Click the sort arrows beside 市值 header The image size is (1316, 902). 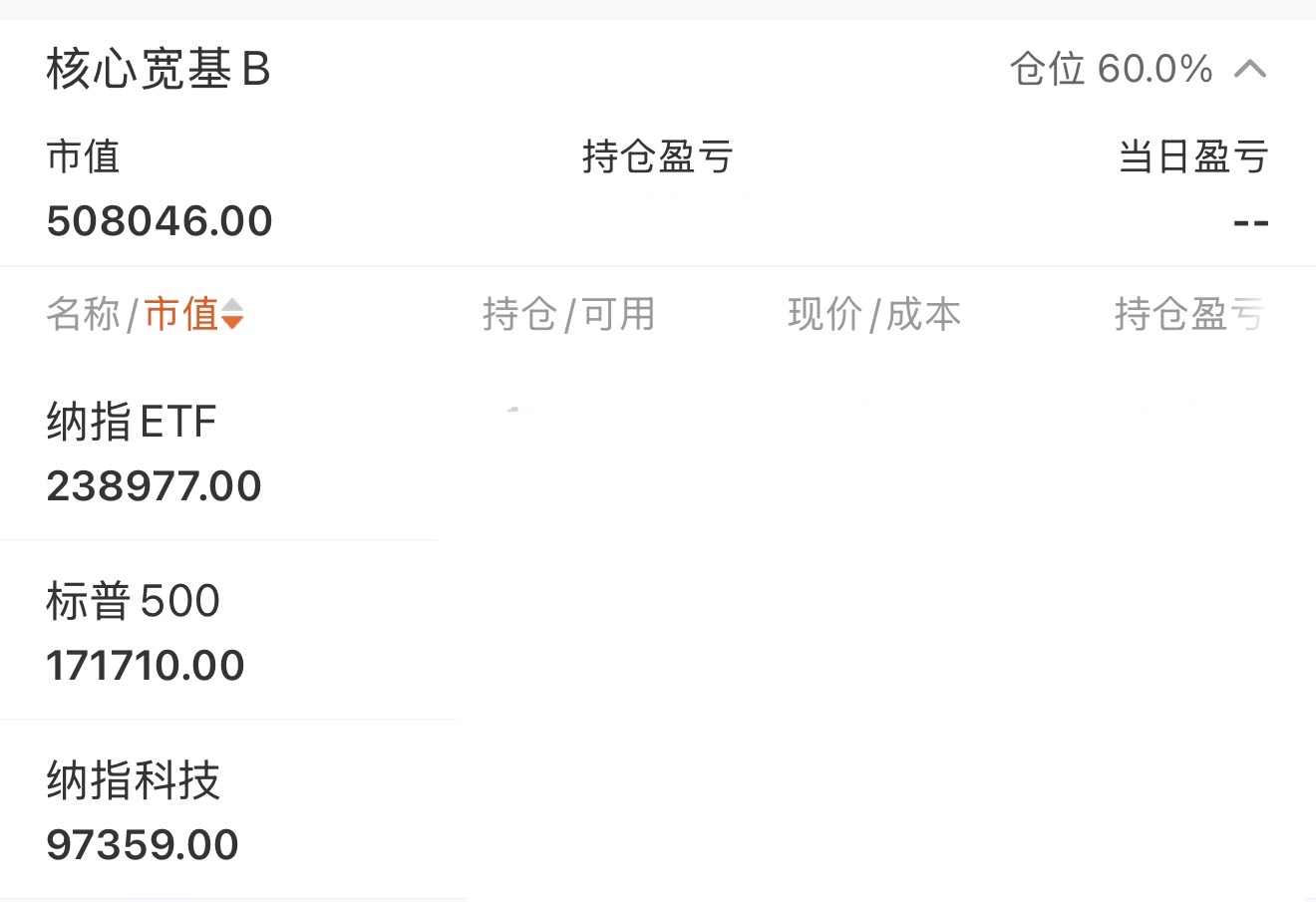(x=232, y=314)
